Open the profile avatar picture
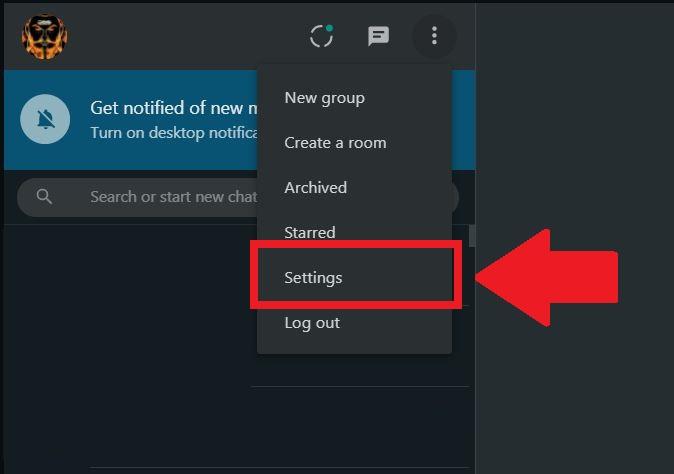 [45, 36]
